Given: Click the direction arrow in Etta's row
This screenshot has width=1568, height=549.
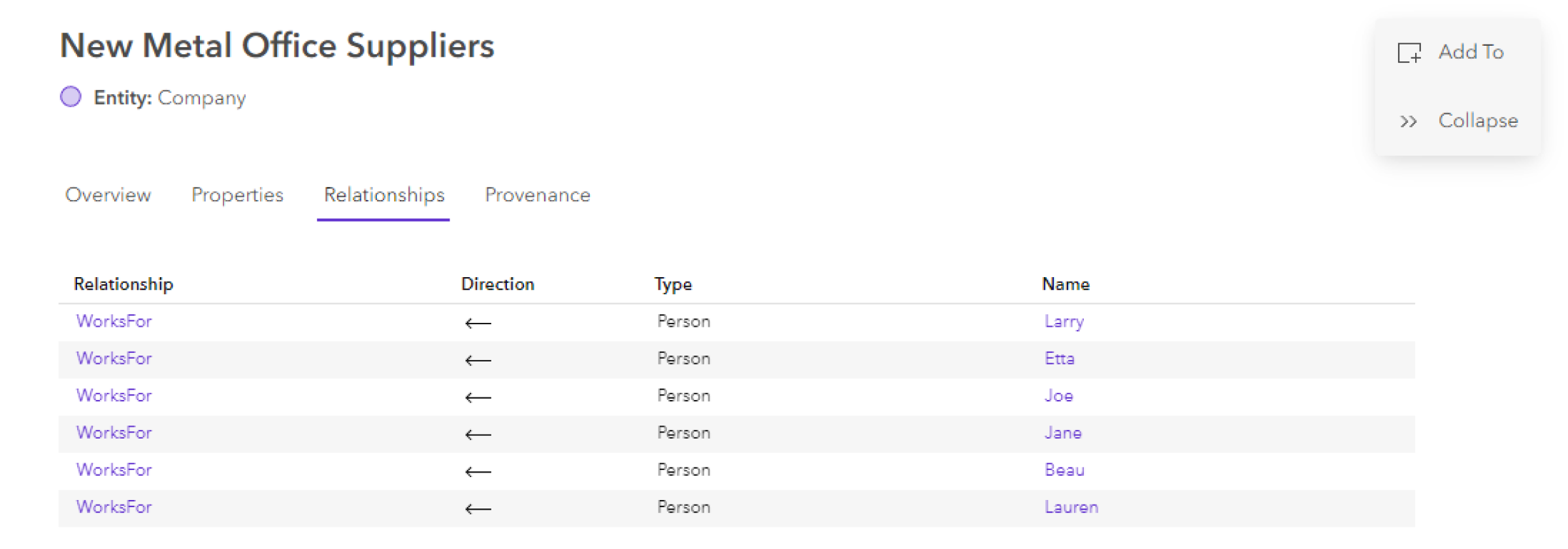Looking at the screenshot, I should click(x=478, y=360).
